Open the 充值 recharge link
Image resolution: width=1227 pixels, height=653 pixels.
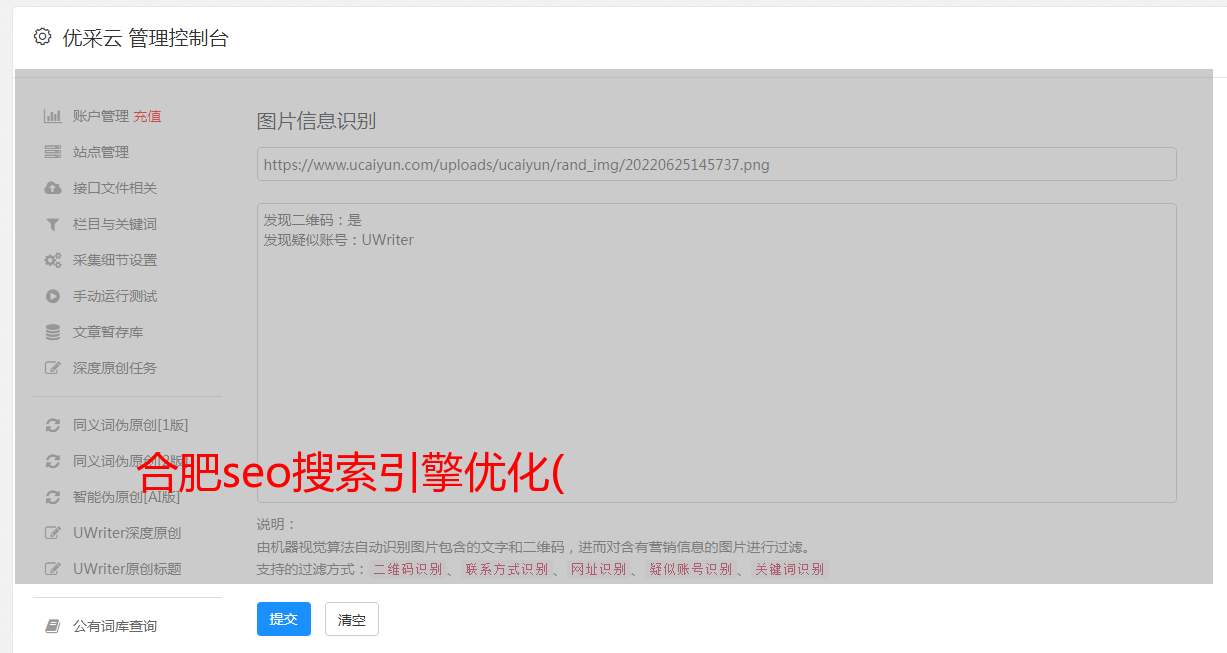coord(147,116)
